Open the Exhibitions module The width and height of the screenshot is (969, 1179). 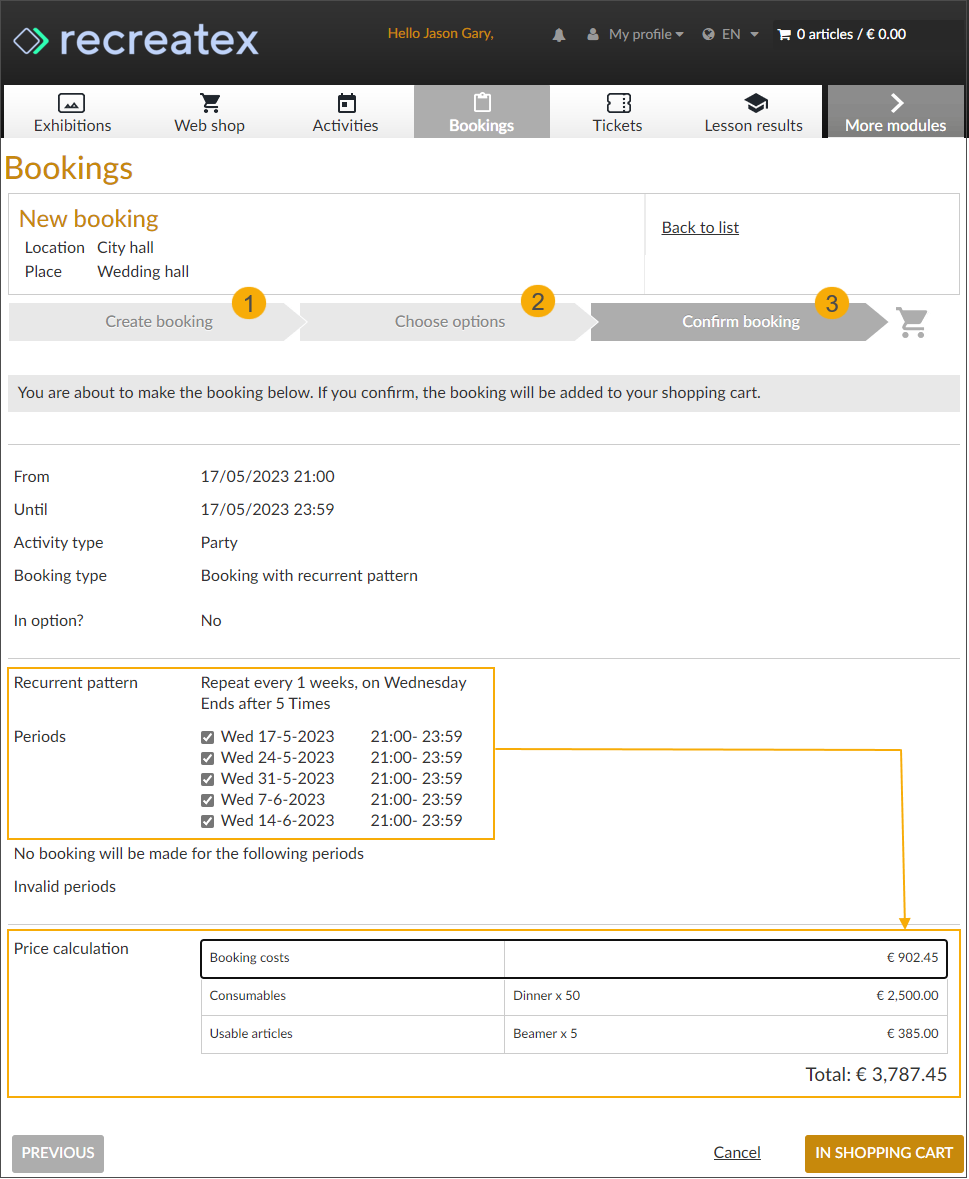pos(72,112)
